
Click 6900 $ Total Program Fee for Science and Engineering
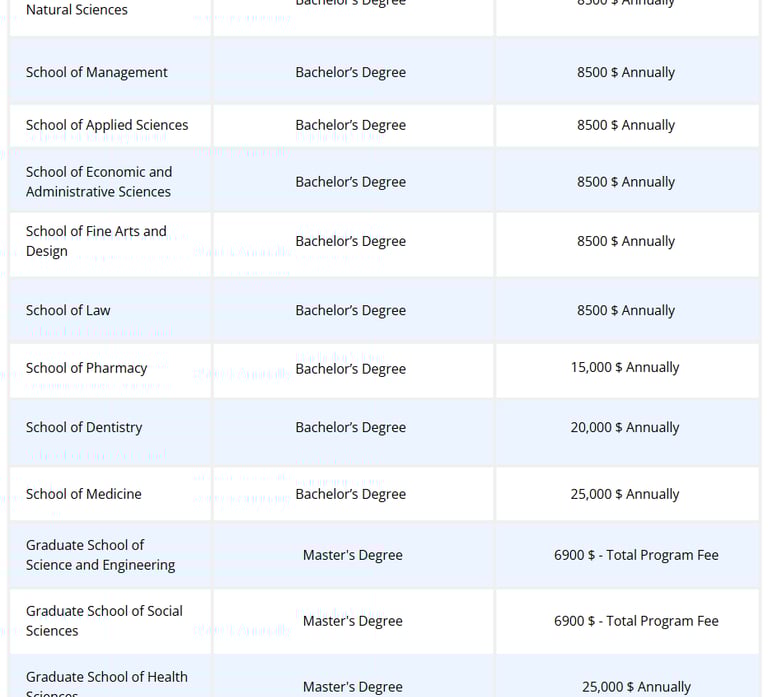[x=636, y=555]
